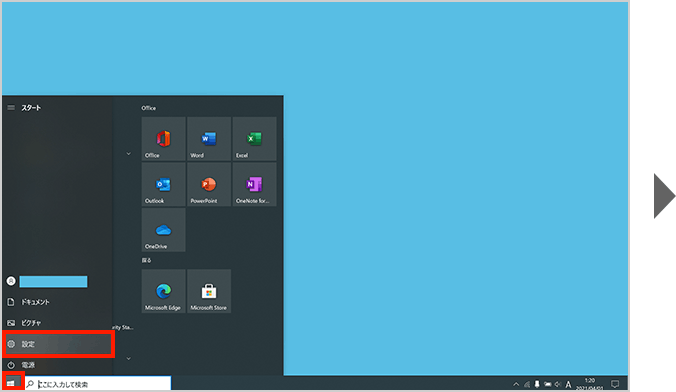This screenshot has width=676, height=392.
Task: Open Documents (ドキュメント) folder
Action: point(58,302)
